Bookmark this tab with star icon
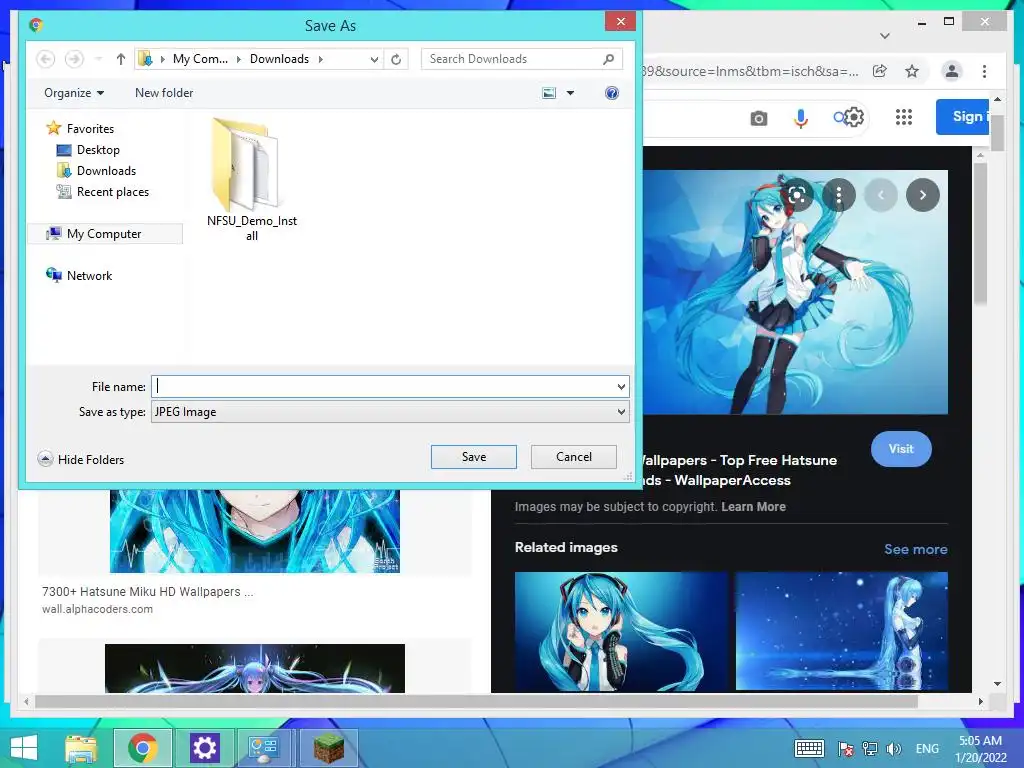1024x768 pixels. (x=912, y=71)
